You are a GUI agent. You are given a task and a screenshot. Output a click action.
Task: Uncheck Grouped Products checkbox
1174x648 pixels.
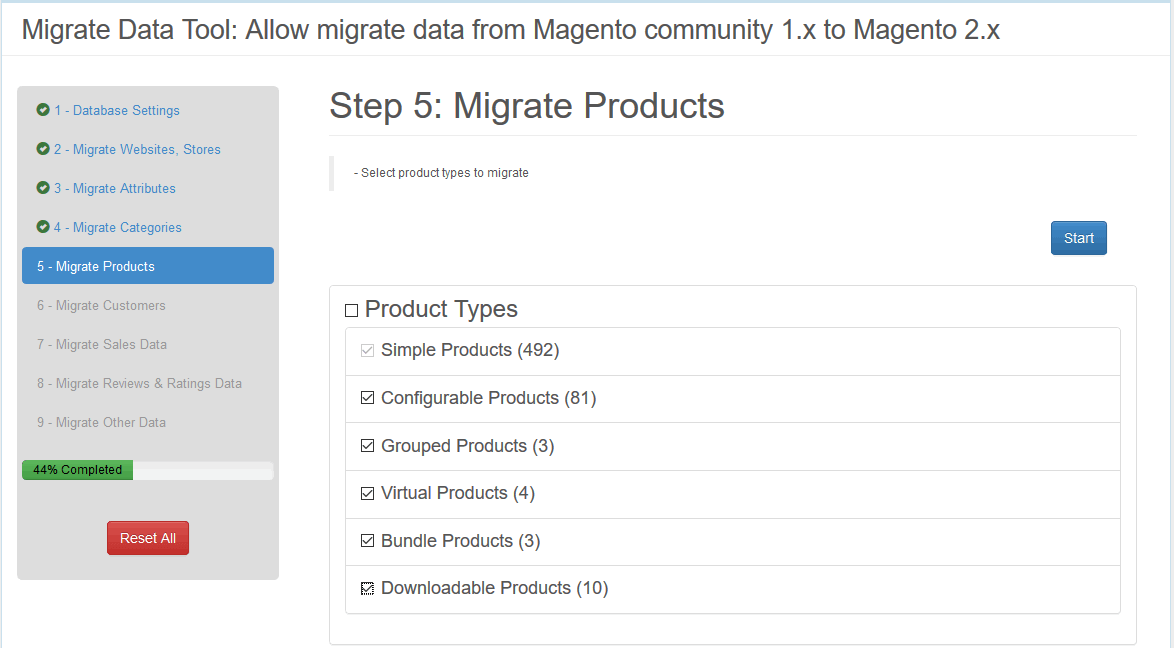tap(368, 446)
